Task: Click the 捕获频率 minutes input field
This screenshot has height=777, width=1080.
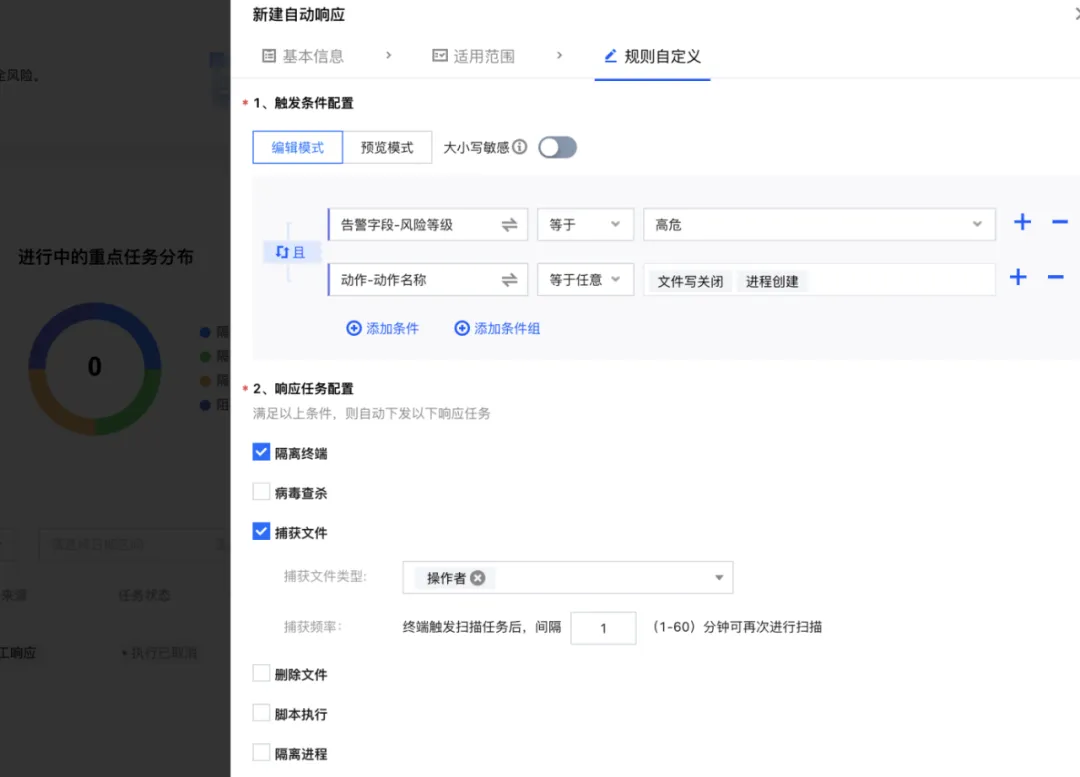Action: (603, 628)
